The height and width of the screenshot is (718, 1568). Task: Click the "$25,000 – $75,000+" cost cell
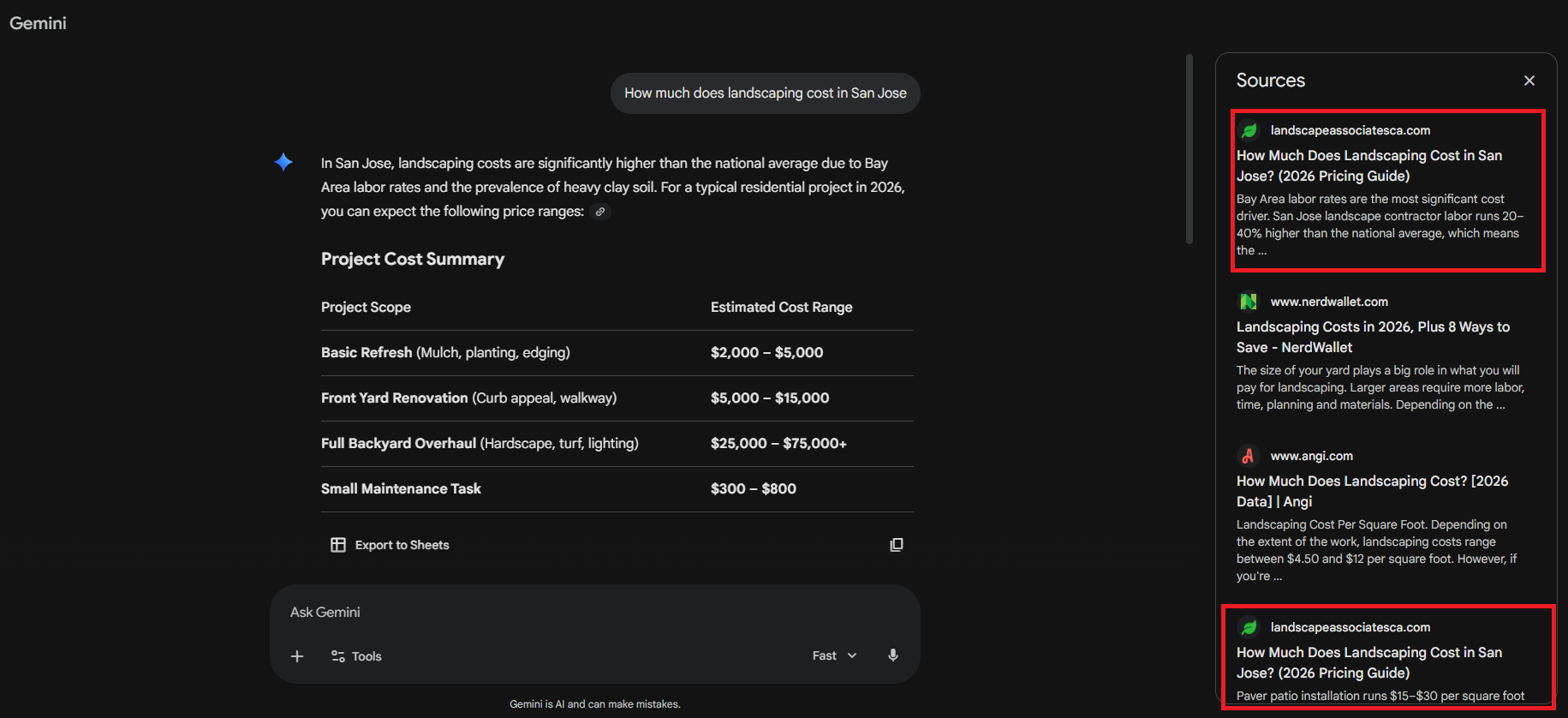779,443
